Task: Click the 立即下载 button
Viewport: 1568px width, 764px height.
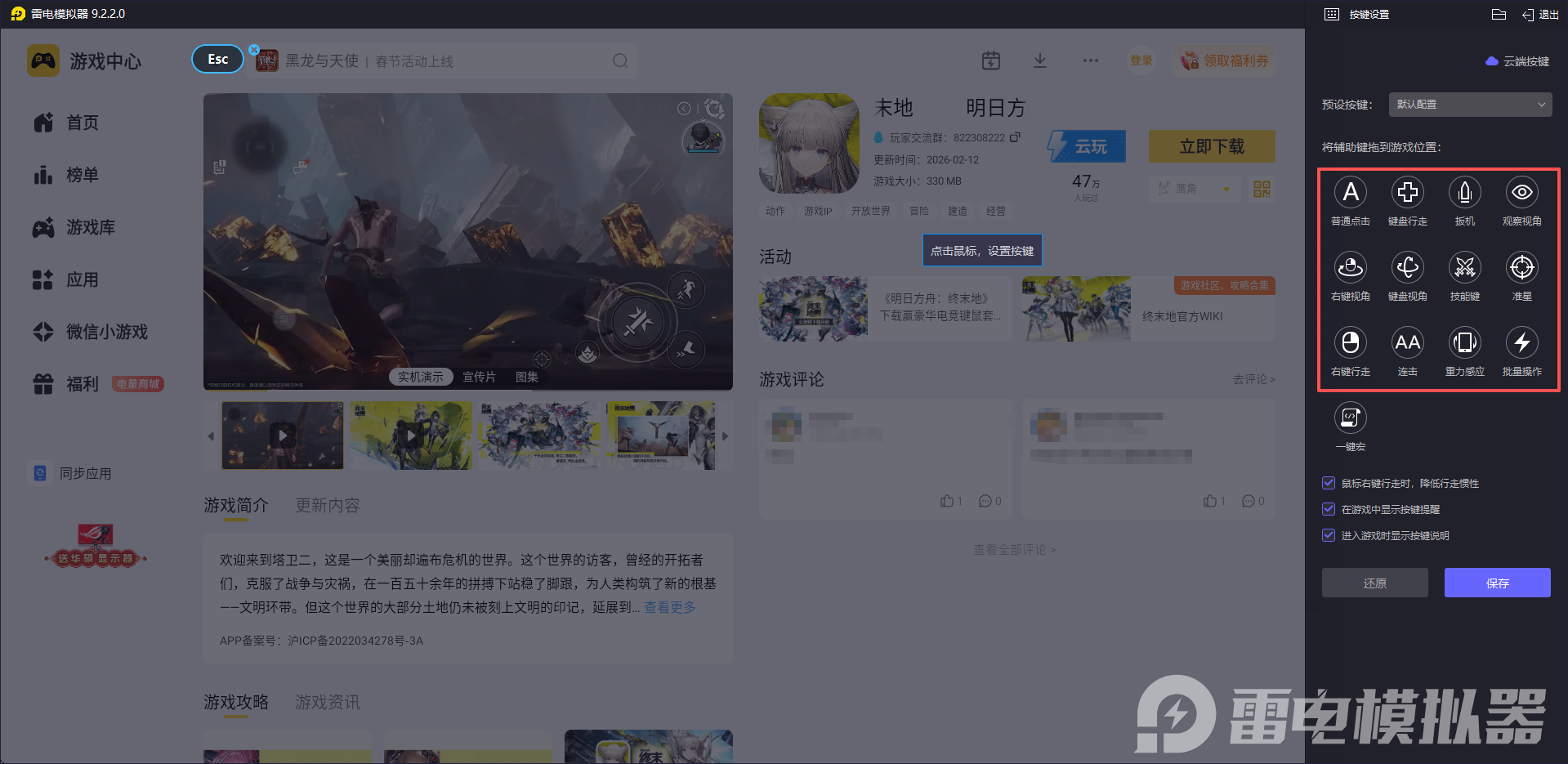Action: pyautogui.click(x=1212, y=146)
